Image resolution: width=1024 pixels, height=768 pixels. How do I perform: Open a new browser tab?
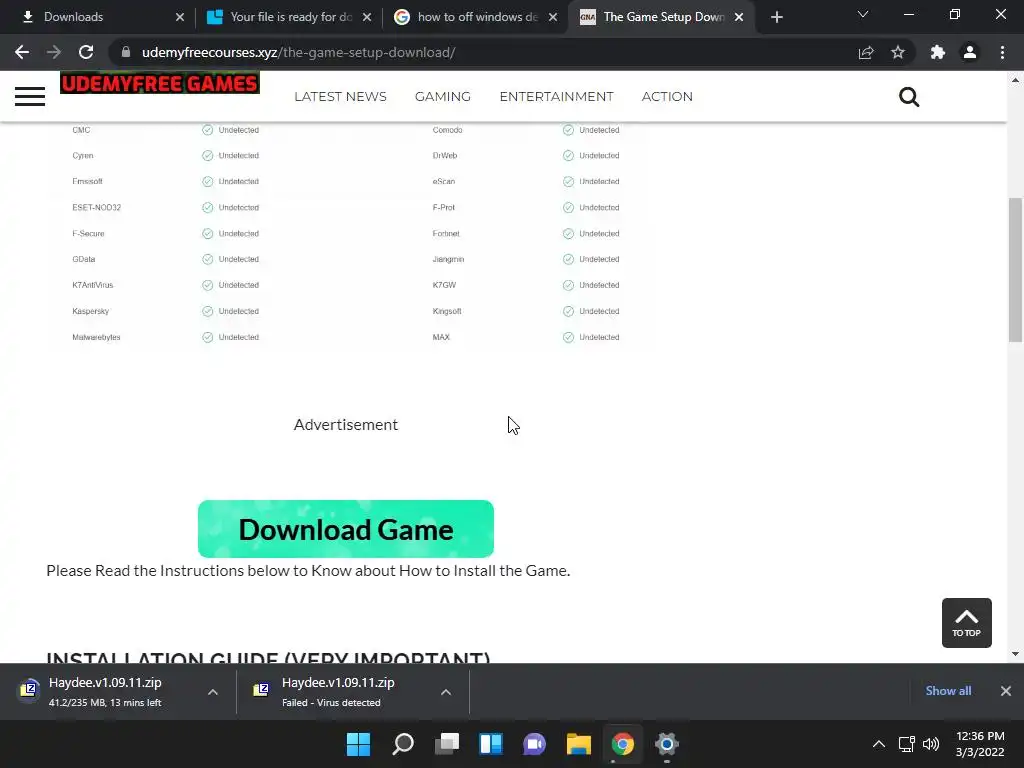(x=776, y=17)
